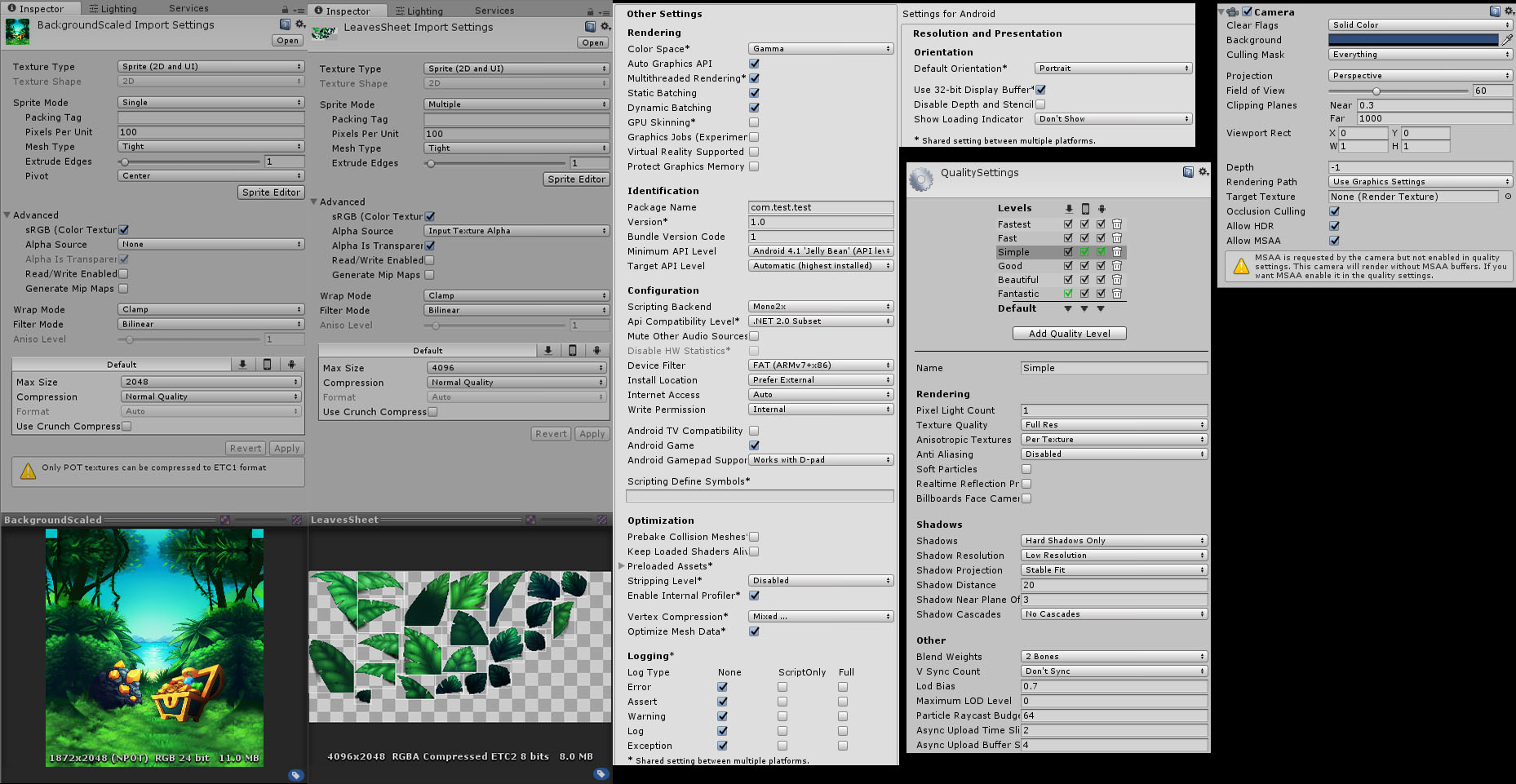Image resolution: width=1516 pixels, height=784 pixels.
Task: Select the iPhone platform tab in BackgroundScaled settings
Action: [267, 365]
